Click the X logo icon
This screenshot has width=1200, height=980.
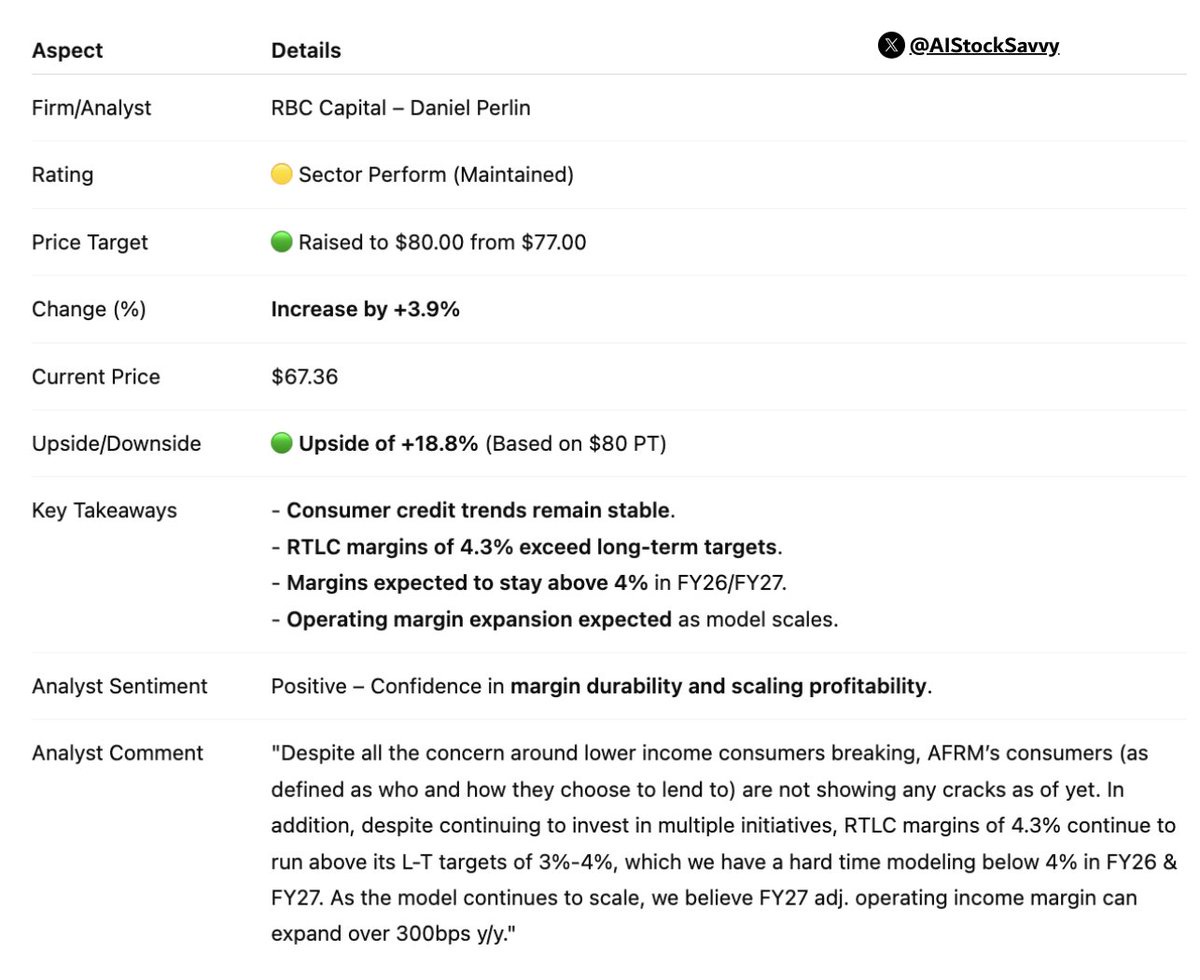[890, 46]
